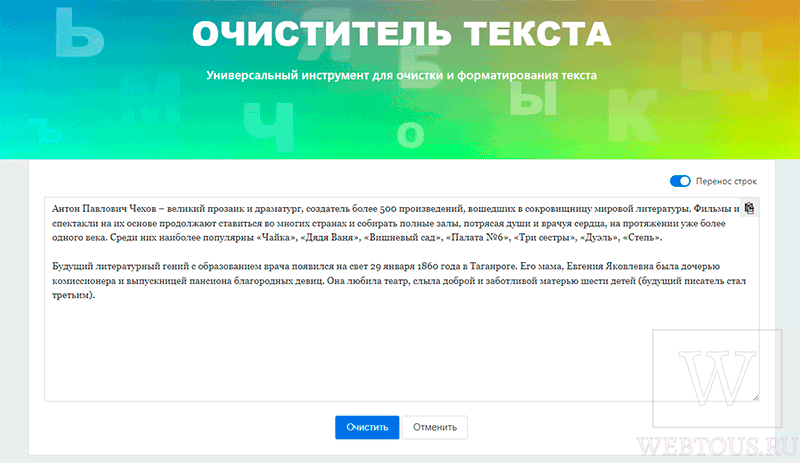Click the text 29 января 1860 года
The width and height of the screenshot is (800, 463).
coord(415,266)
